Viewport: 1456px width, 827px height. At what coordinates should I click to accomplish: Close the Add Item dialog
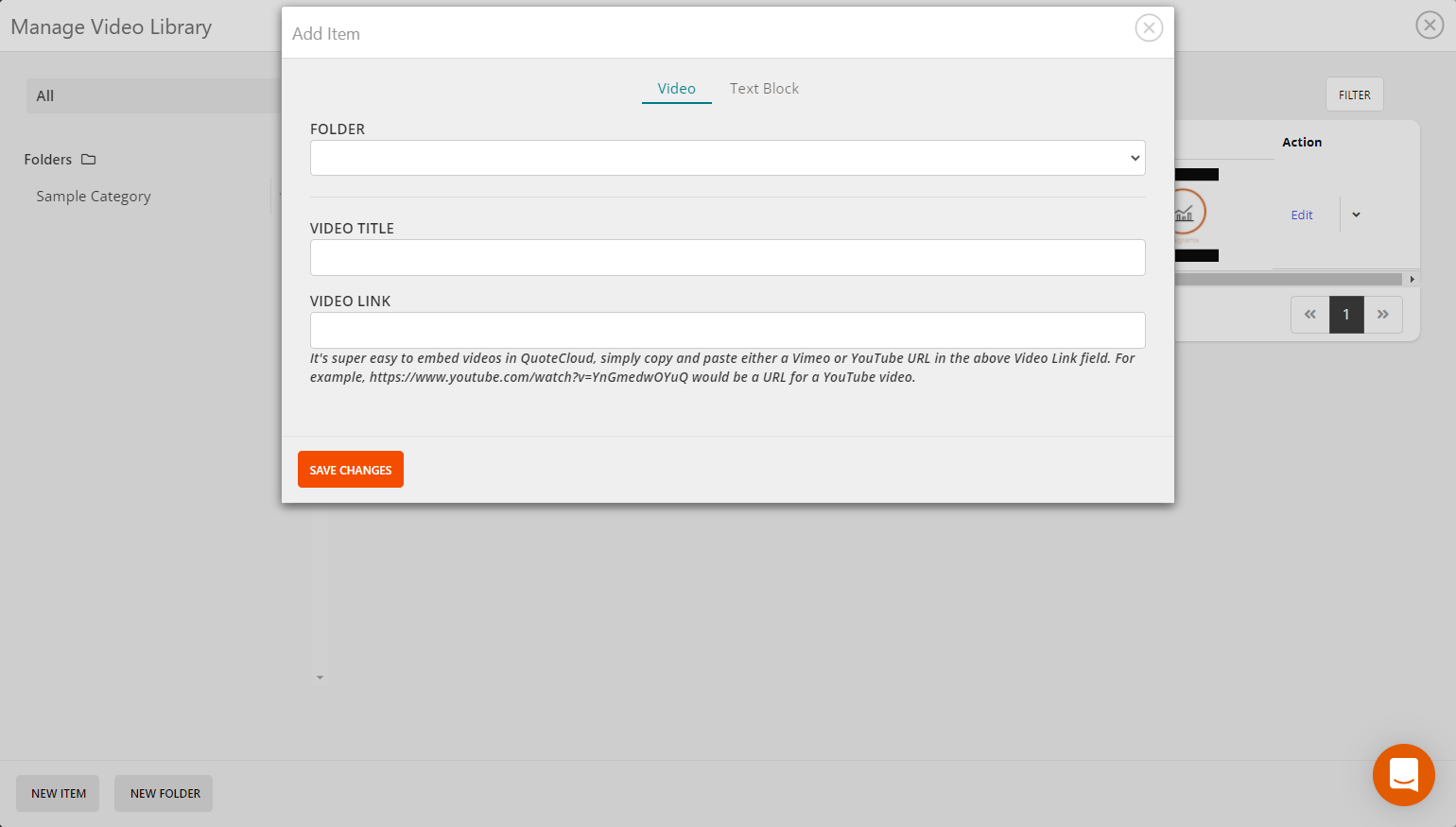click(1149, 28)
